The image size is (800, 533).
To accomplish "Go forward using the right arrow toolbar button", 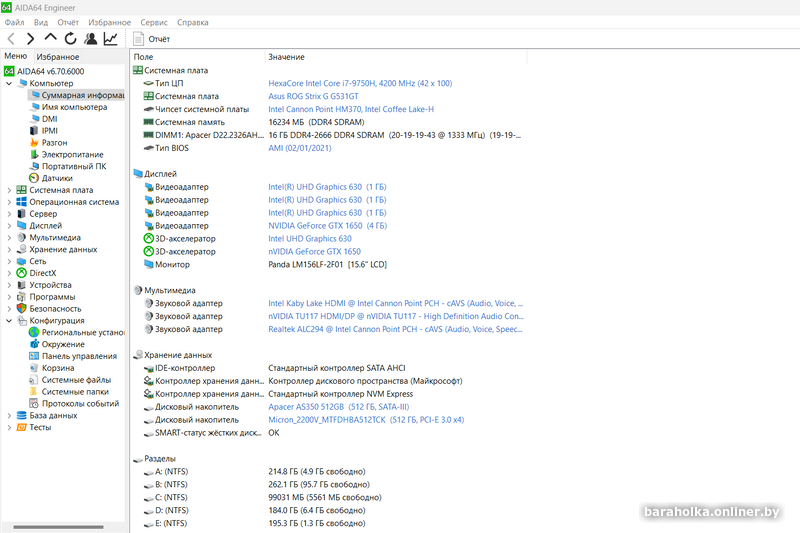I will point(31,39).
